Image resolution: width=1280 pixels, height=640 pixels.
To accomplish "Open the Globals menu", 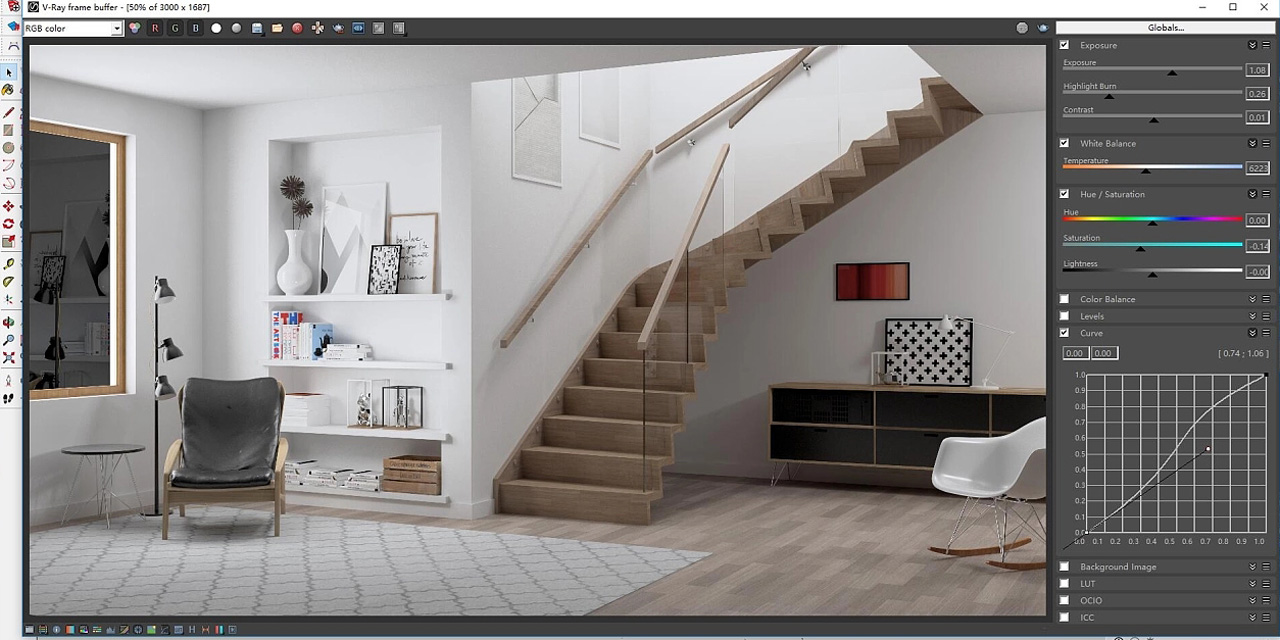I will click(x=1165, y=28).
